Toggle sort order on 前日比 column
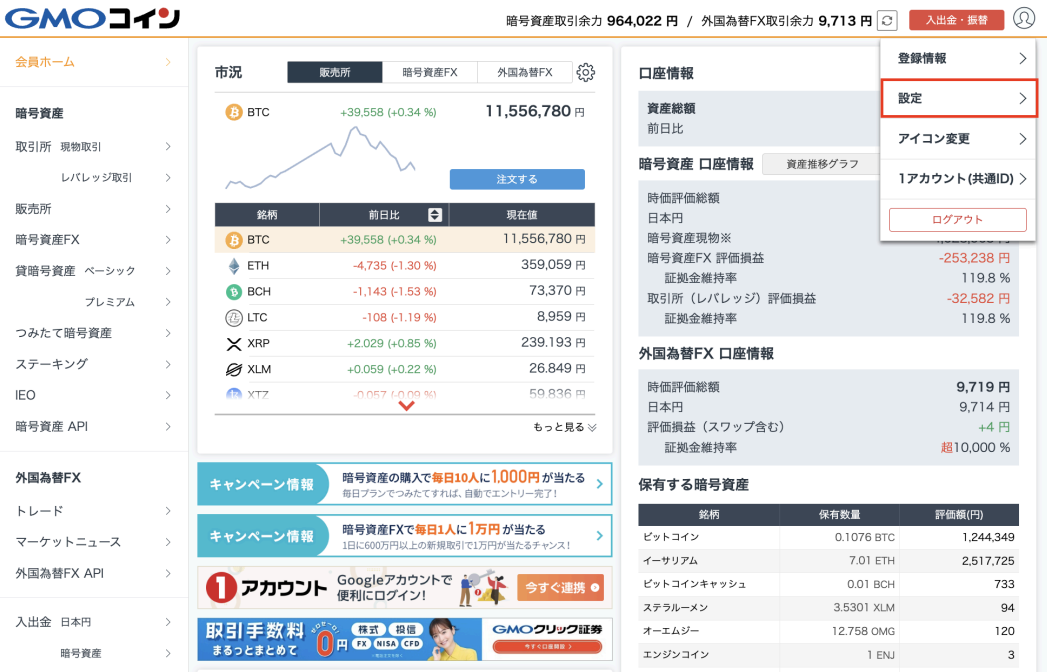Image resolution: width=1047 pixels, height=672 pixels. (x=435, y=214)
